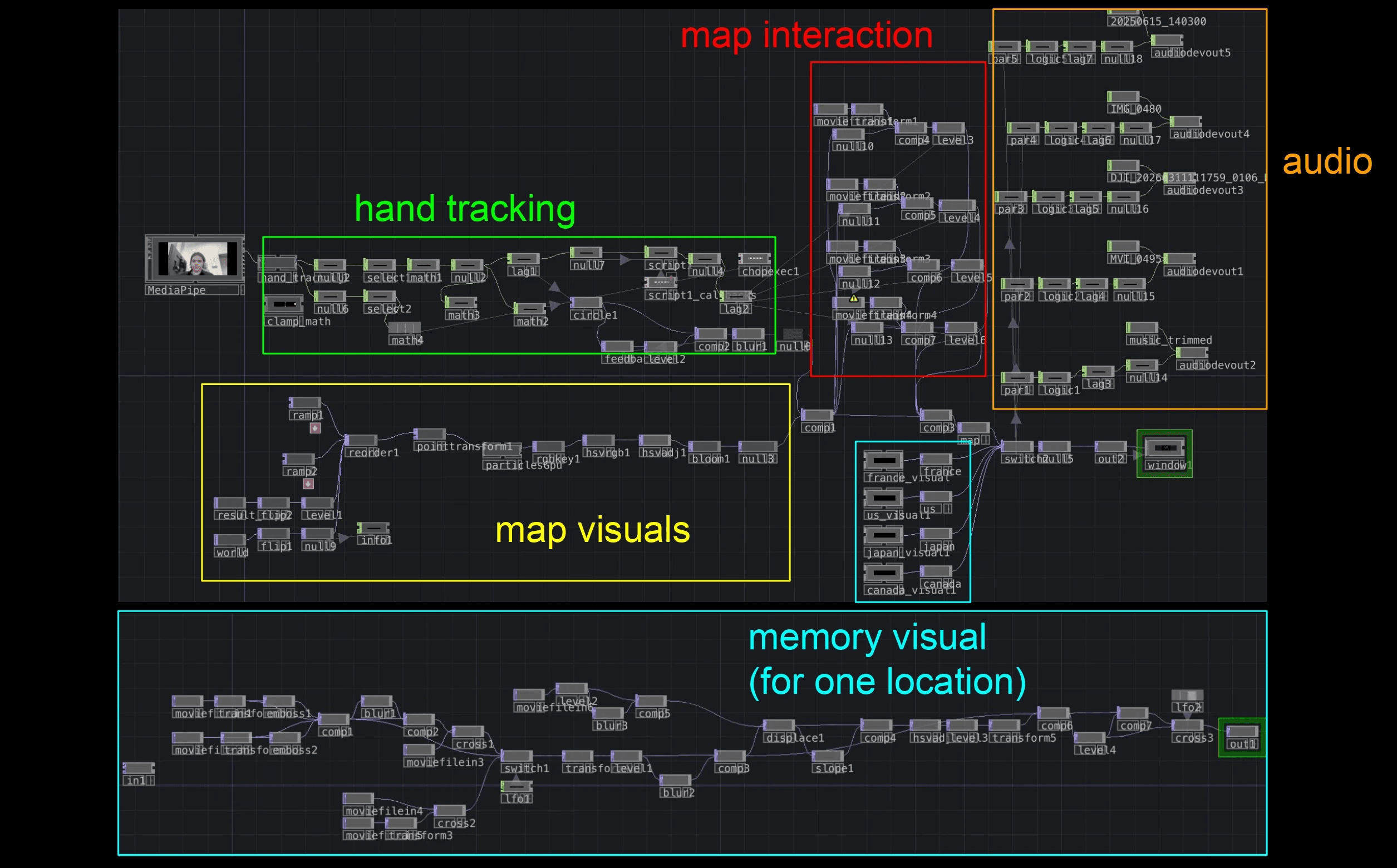Click the pink download arrow under ramp1
The width and height of the screenshot is (1397, 868).
pos(314,428)
